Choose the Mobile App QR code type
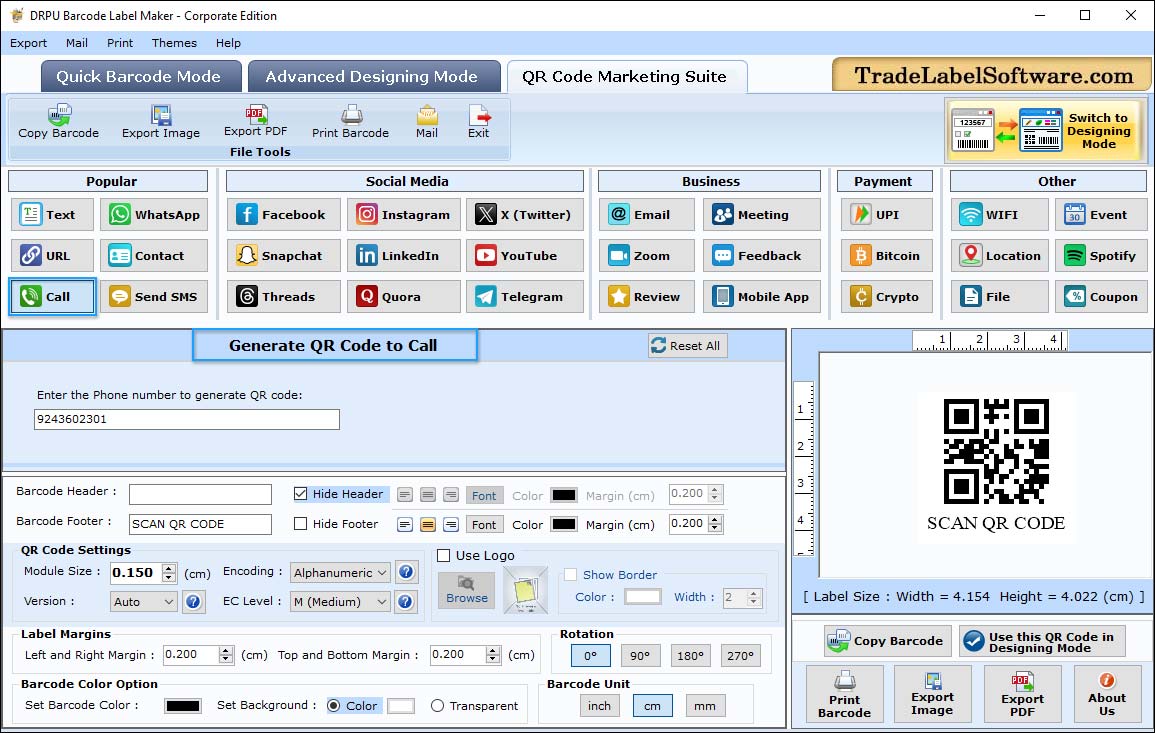Screen dimensions: 1155x733 [762, 297]
